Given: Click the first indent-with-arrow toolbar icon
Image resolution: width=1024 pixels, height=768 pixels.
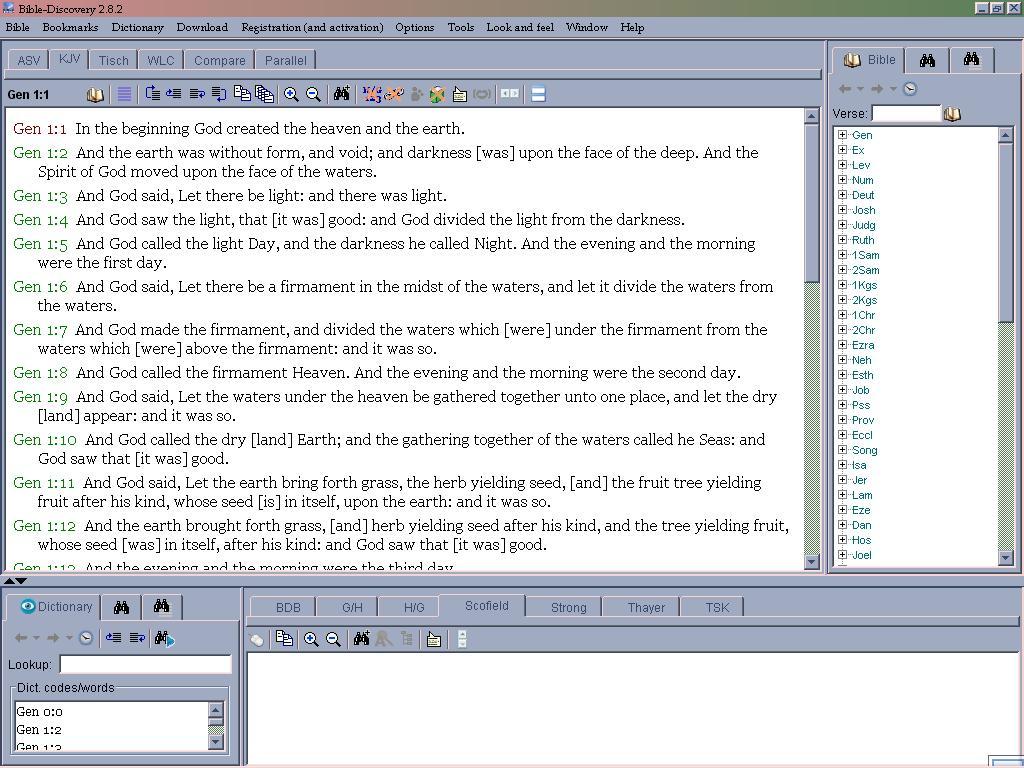Looking at the screenshot, I should pos(153,95).
